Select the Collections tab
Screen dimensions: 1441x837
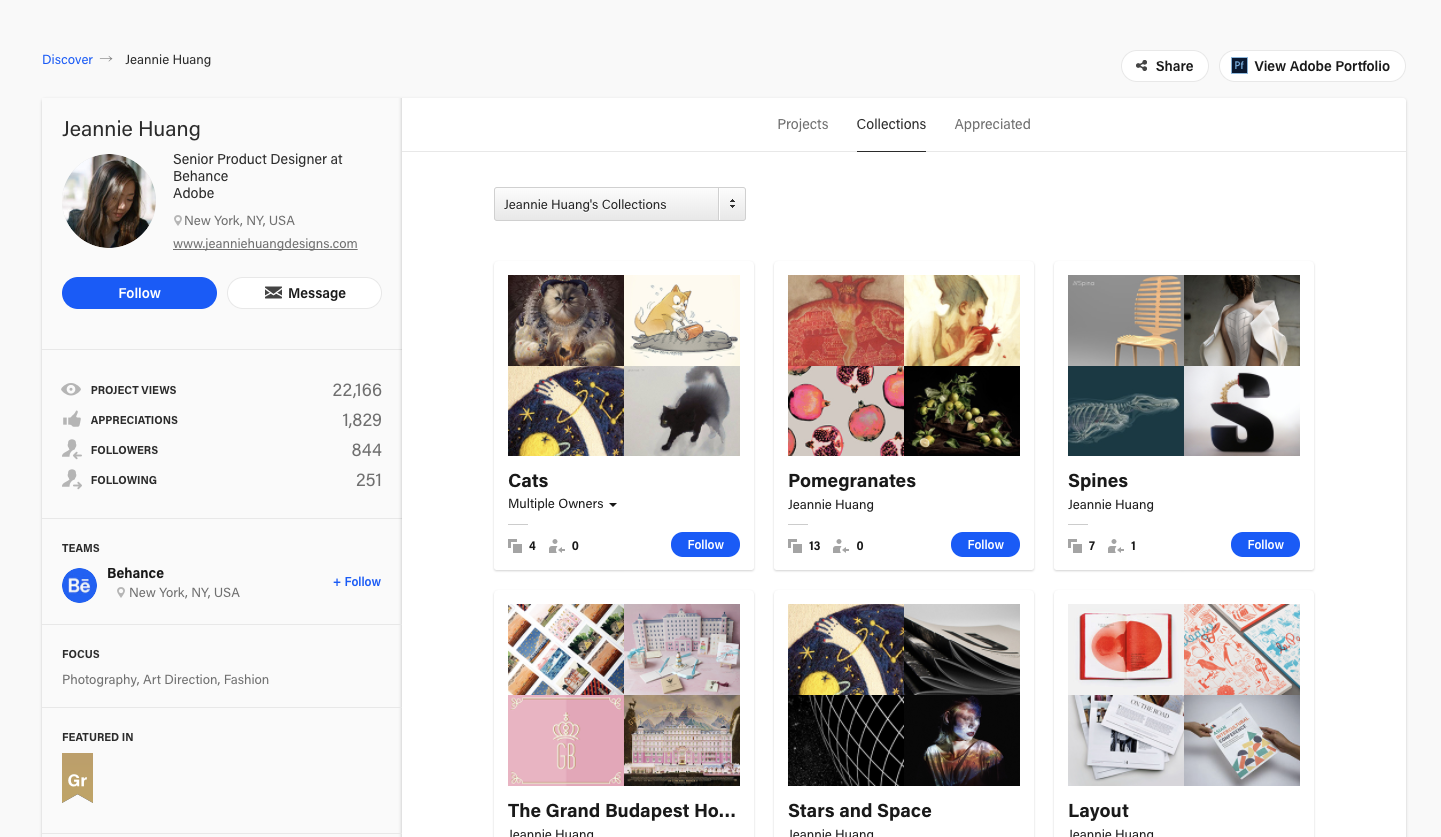[891, 124]
